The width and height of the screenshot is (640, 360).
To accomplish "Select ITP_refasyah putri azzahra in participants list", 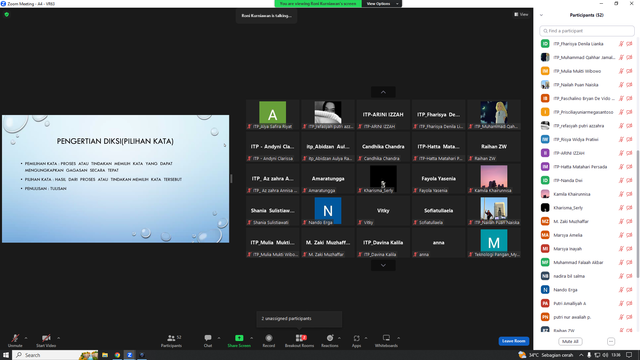I will tap(587, 126).
